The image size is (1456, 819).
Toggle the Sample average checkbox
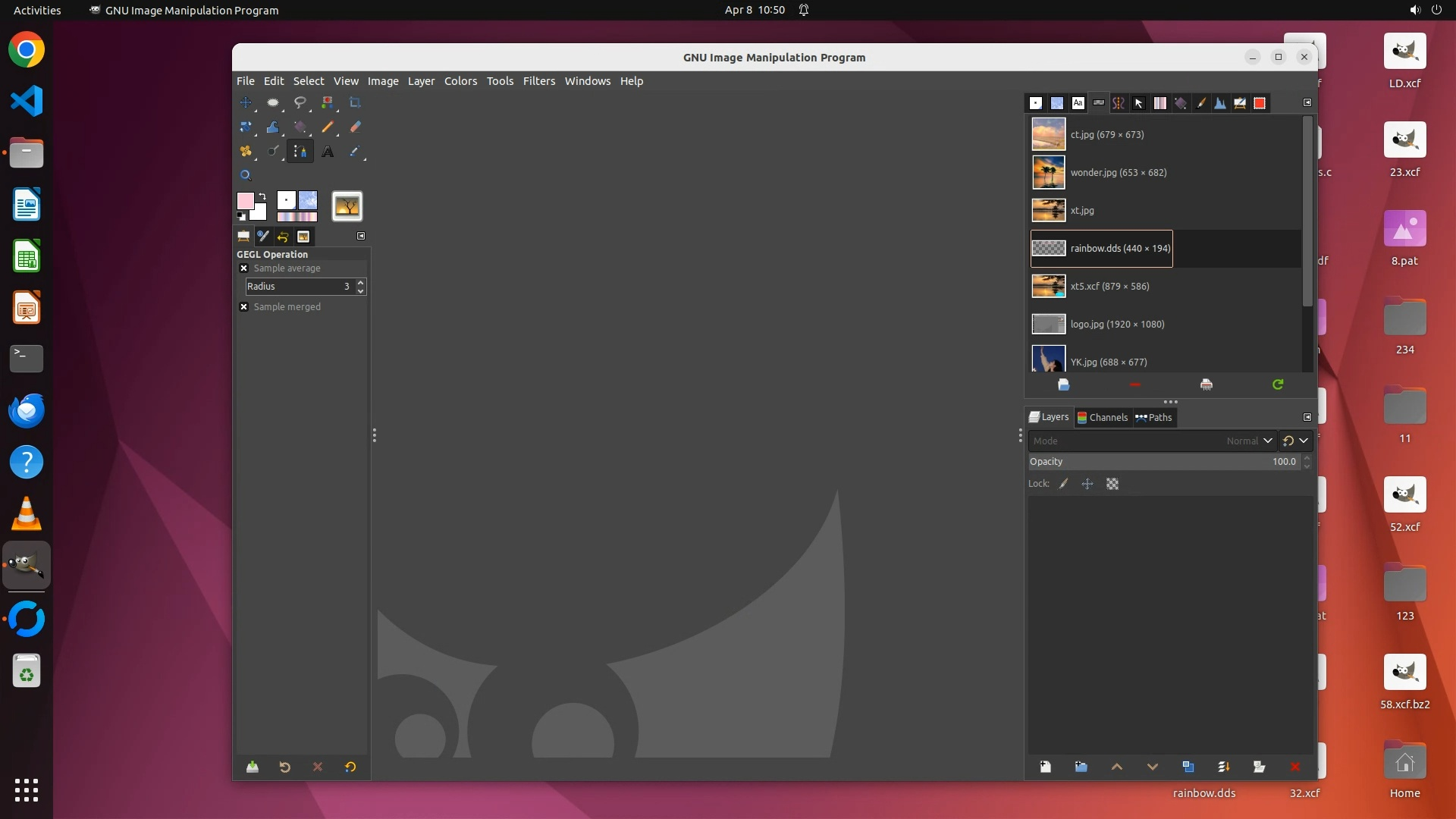[243, 268]
